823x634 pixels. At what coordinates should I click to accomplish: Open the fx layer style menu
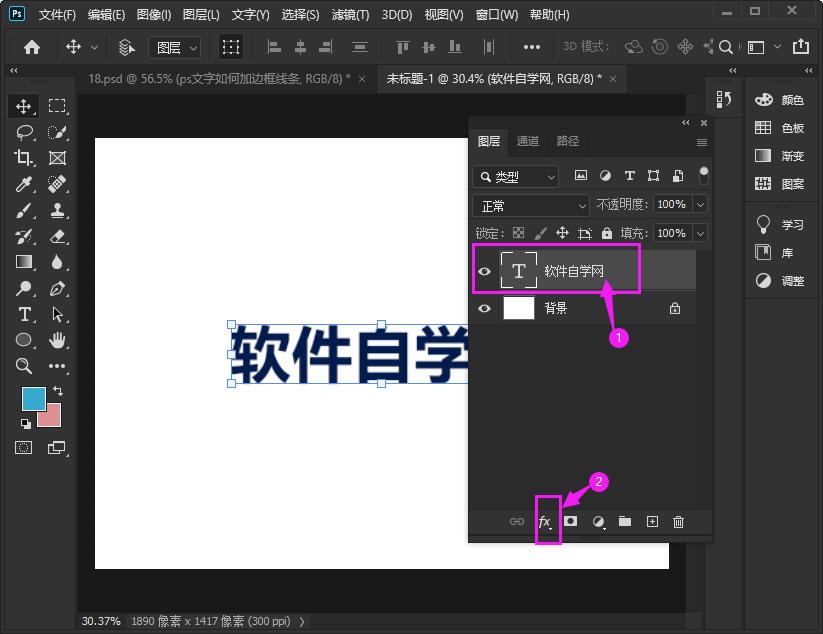click(544, 522)
